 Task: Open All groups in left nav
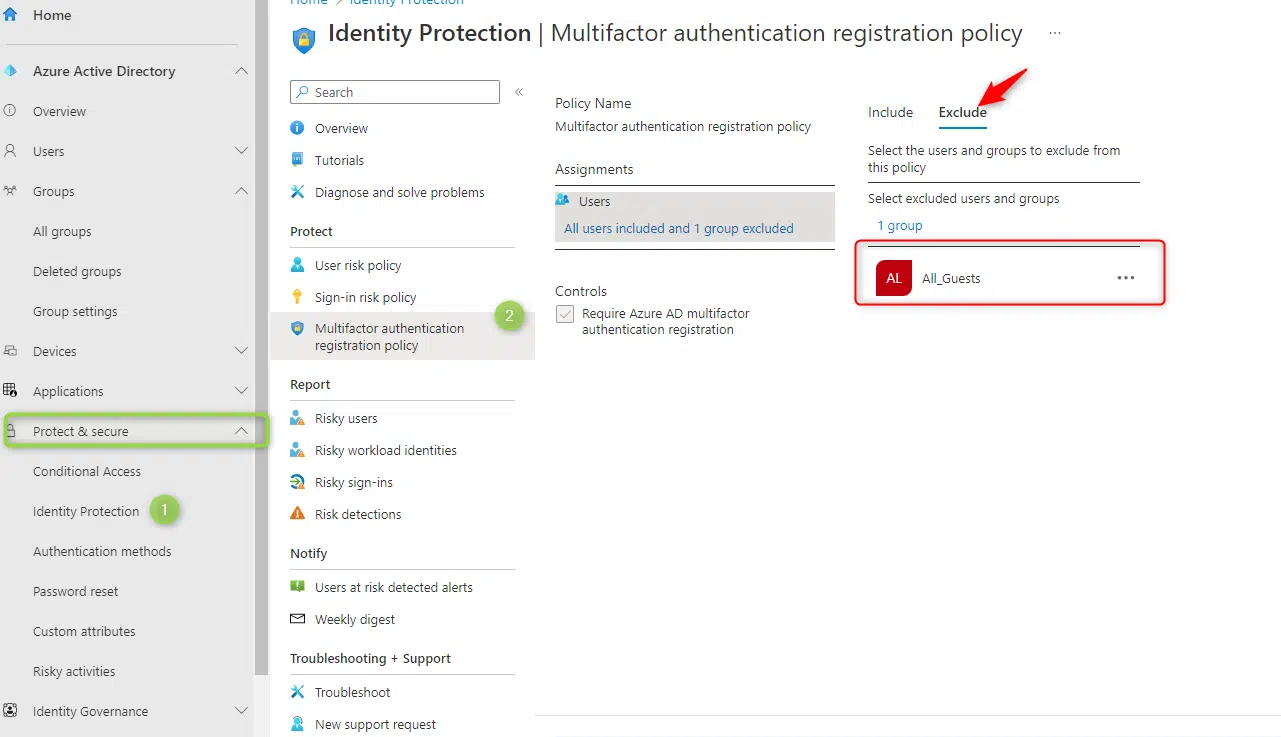pyautogui.click(x=62, y=231)
